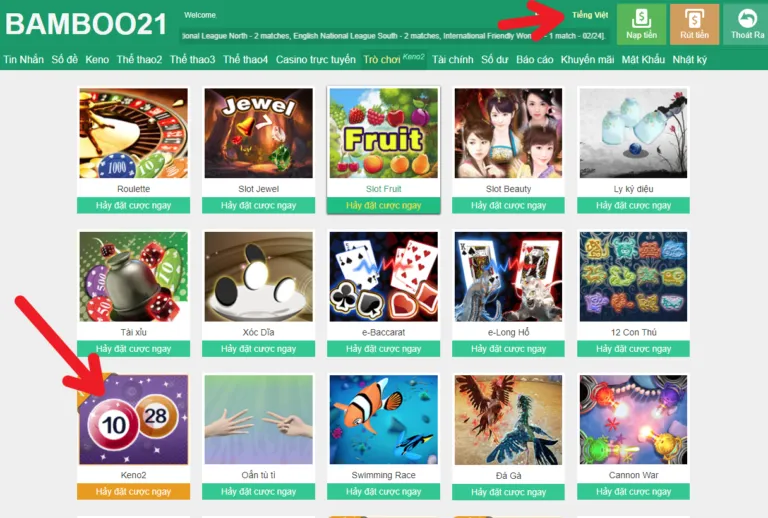Click bet now button under Slot Fruit
768x518 pixels.
point(384,206)
